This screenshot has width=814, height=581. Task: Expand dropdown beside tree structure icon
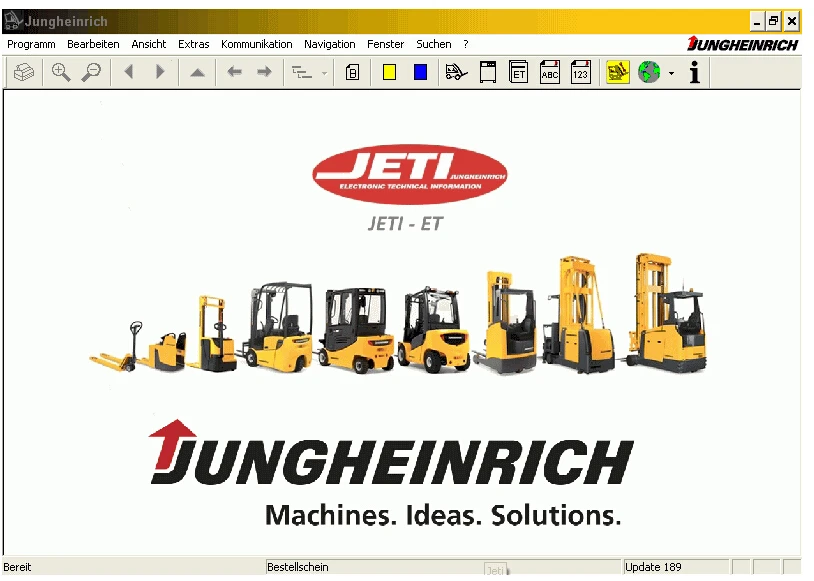[x=324, y=73]
